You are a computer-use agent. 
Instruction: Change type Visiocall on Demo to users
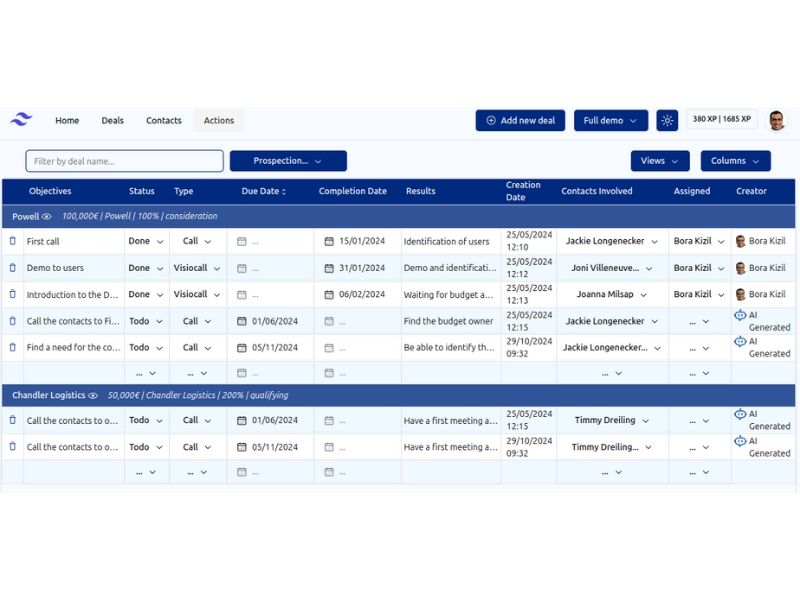click(196, 267)
